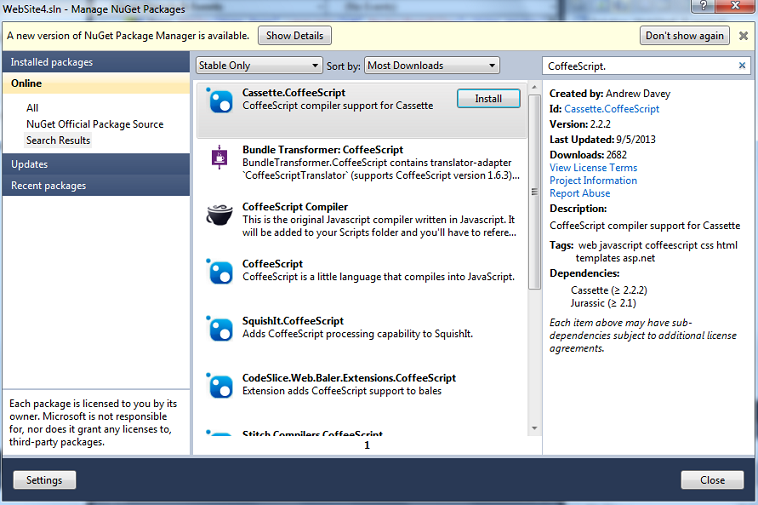758x505 pixels.
Task: Expand the Updates section
Action: (96, 164)
